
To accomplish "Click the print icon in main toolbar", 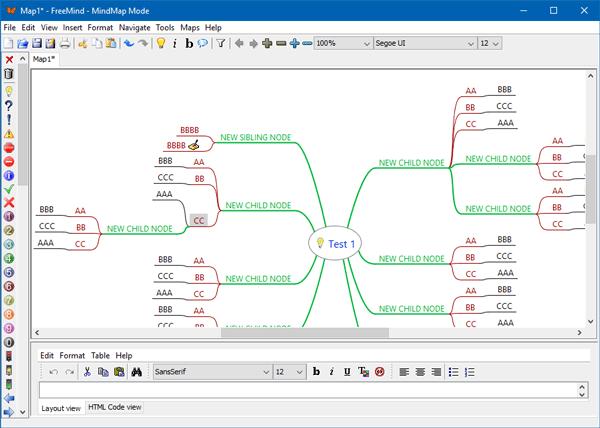I will point(65,44).
